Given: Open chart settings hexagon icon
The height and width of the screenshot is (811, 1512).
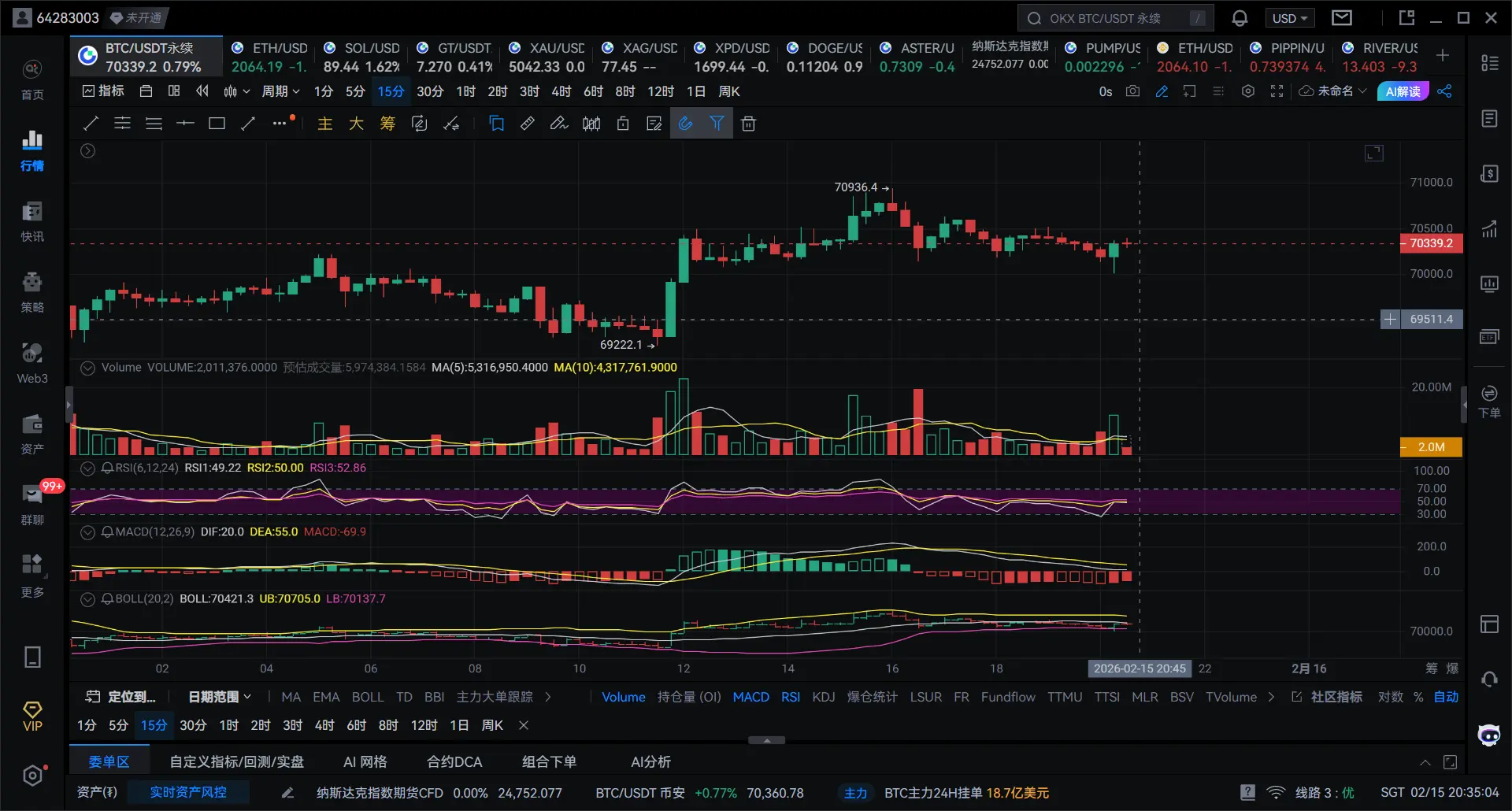Looking at the screenshot, I should (1248, 91).
